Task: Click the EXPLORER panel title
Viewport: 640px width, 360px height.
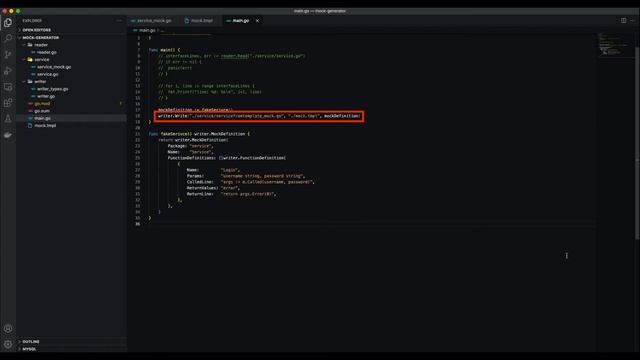Action: [32, 20]
